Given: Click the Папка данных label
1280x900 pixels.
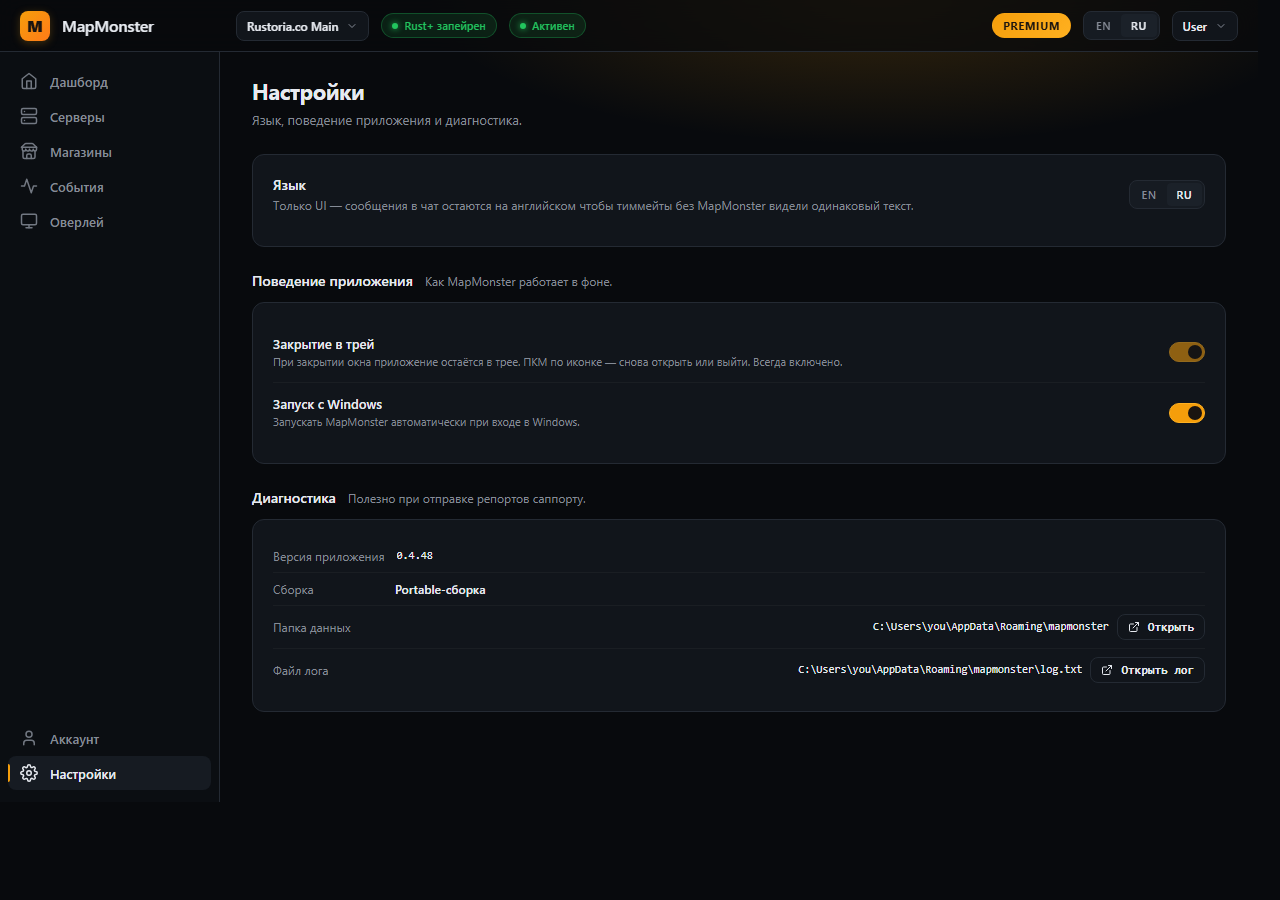Looking at the screenshot, I should [x=312, y=628].
